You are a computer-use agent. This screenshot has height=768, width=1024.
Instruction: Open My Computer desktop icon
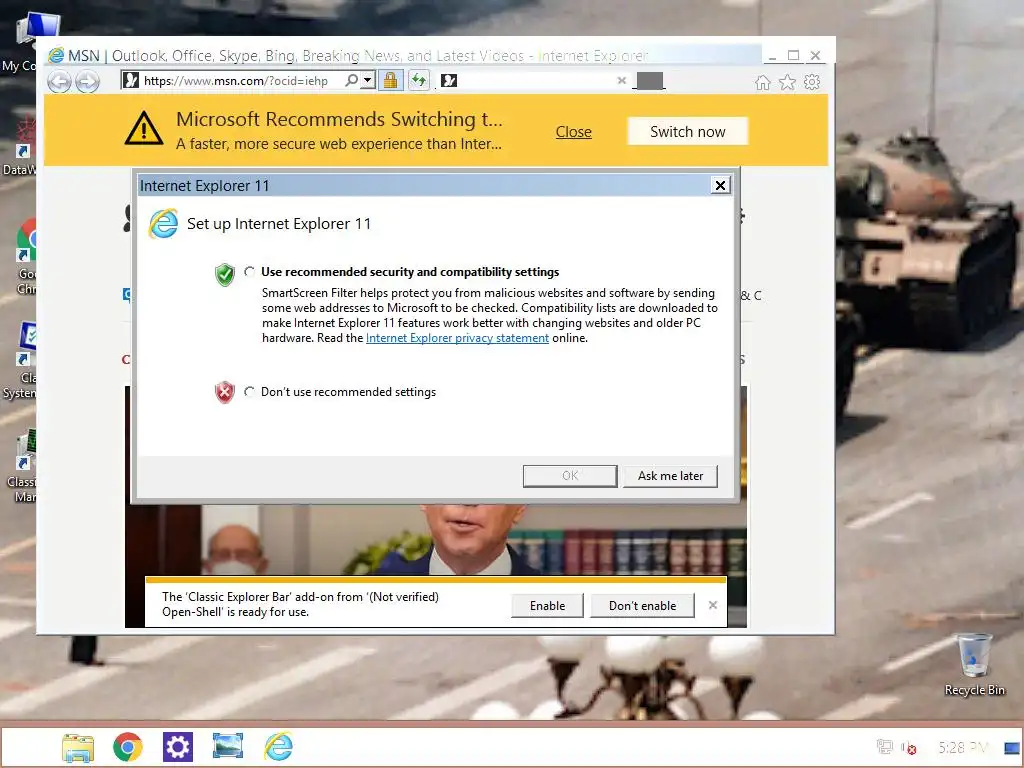[x=27, y=40]
